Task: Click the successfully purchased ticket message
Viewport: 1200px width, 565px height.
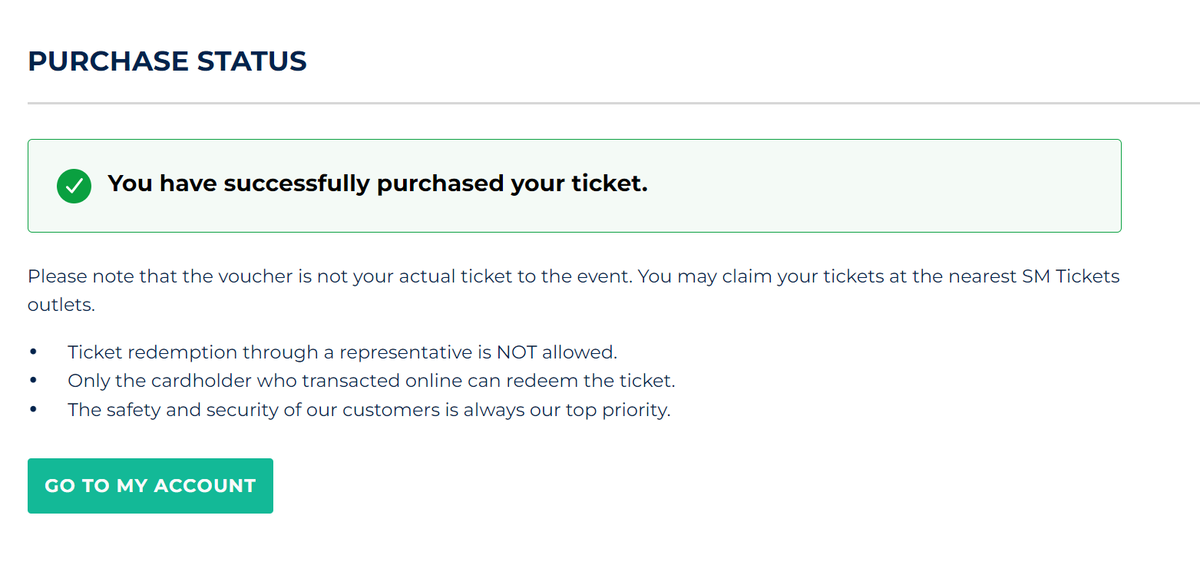Action: [x=378, y=184]
